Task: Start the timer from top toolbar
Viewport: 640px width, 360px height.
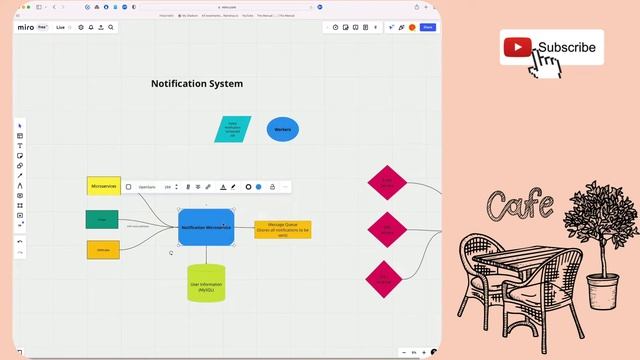Action: coord(336,27)
